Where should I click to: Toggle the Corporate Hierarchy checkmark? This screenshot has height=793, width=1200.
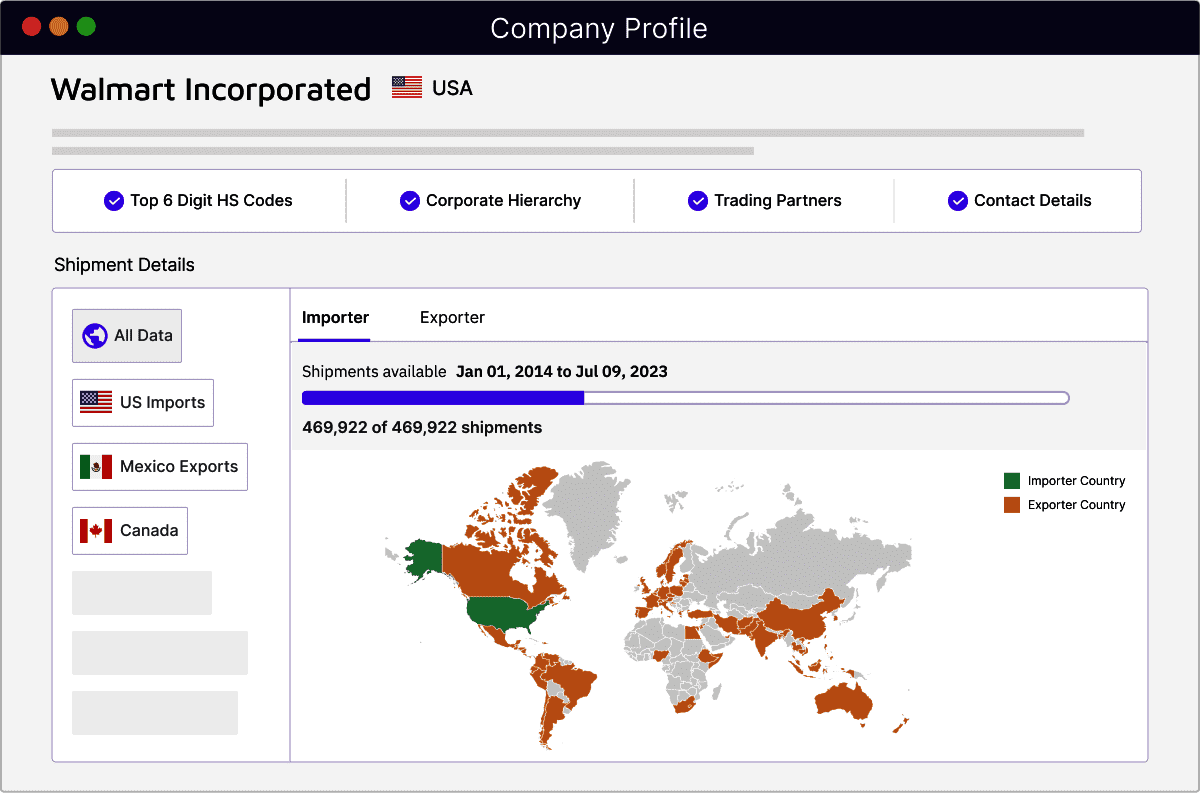410,201
